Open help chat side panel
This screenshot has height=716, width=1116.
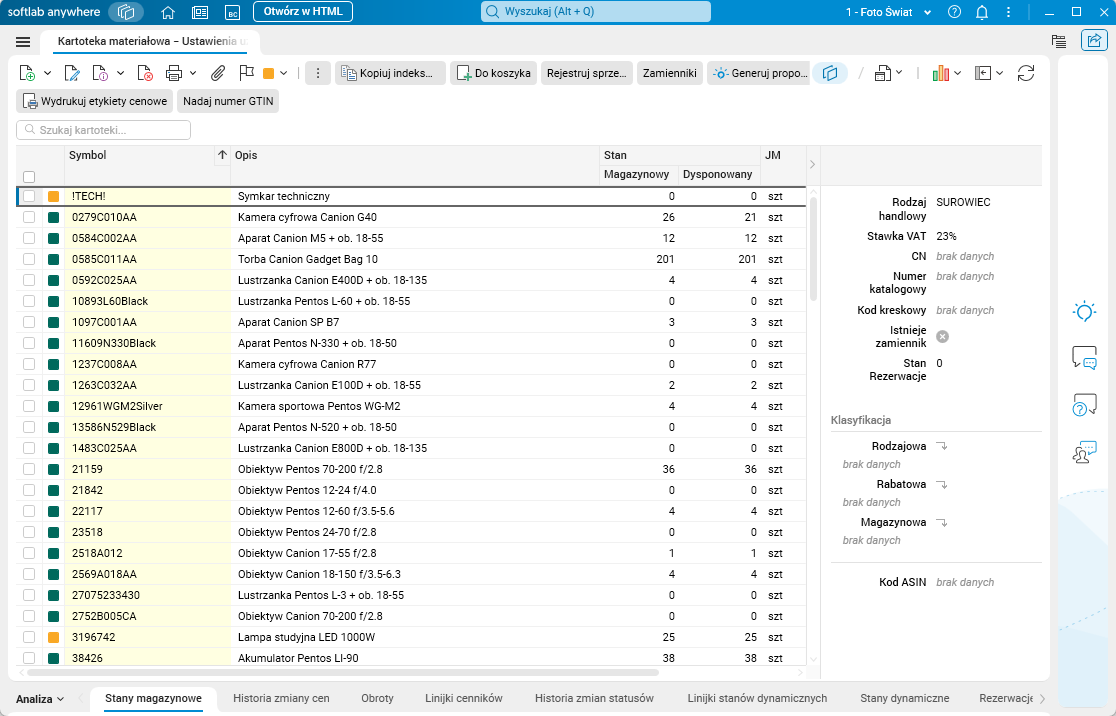pos(1084,405)
